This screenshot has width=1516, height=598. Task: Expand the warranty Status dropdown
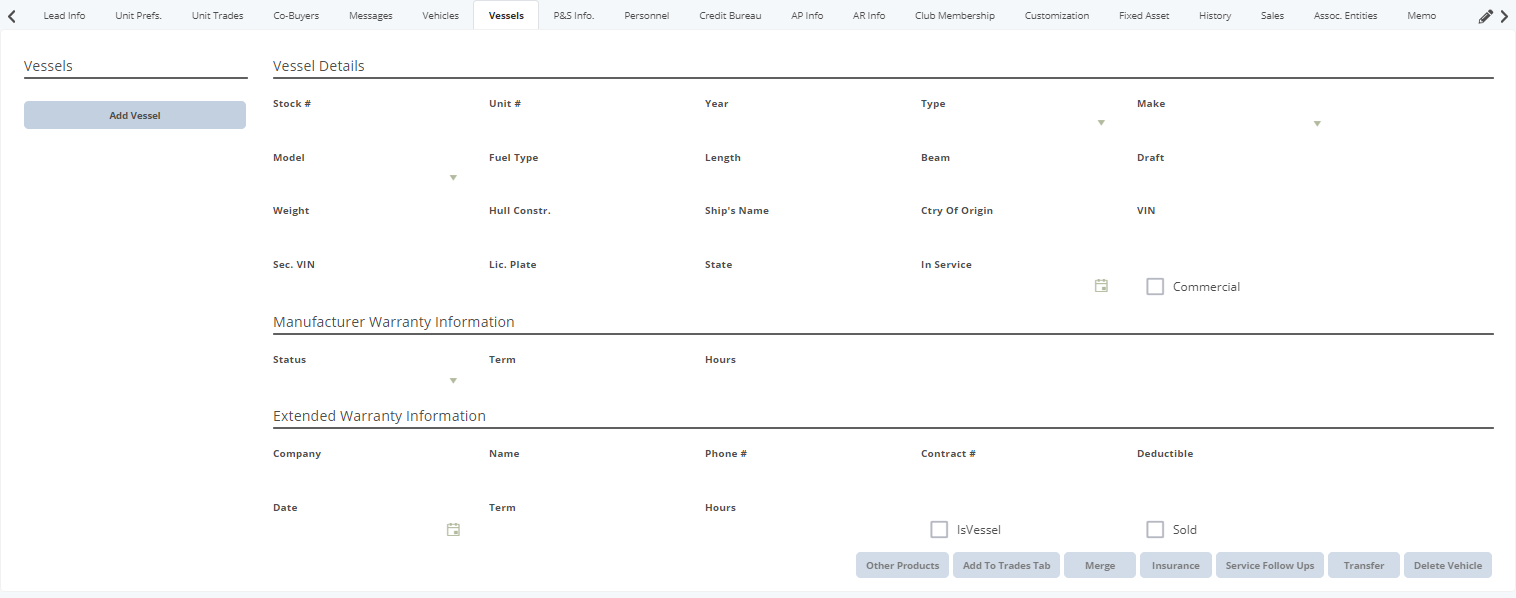453,380
